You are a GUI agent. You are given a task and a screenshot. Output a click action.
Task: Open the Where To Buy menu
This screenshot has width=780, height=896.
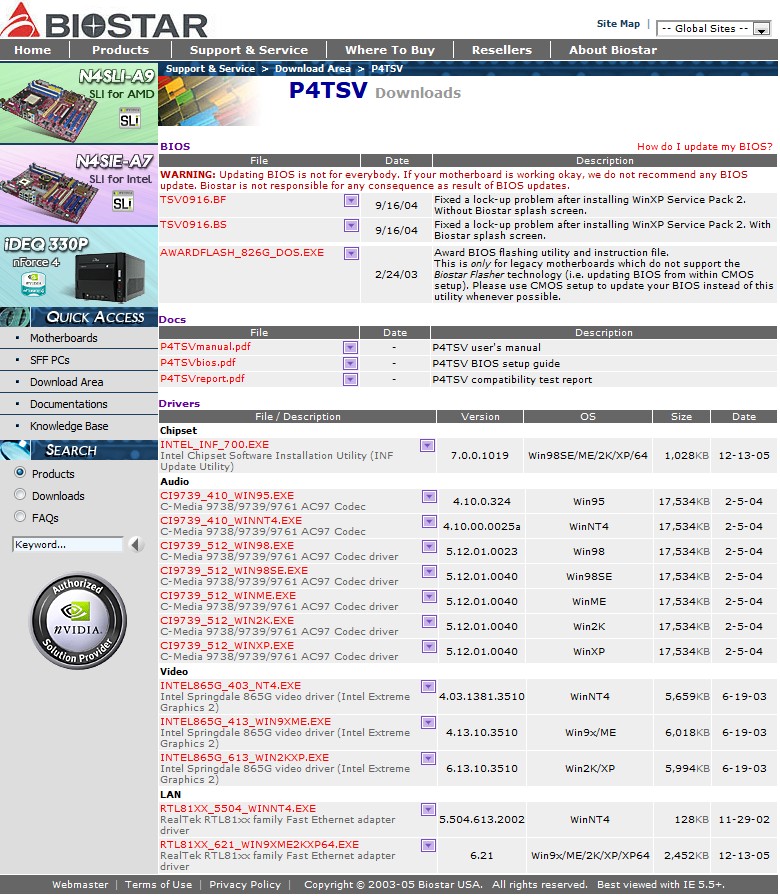[390, 50]
